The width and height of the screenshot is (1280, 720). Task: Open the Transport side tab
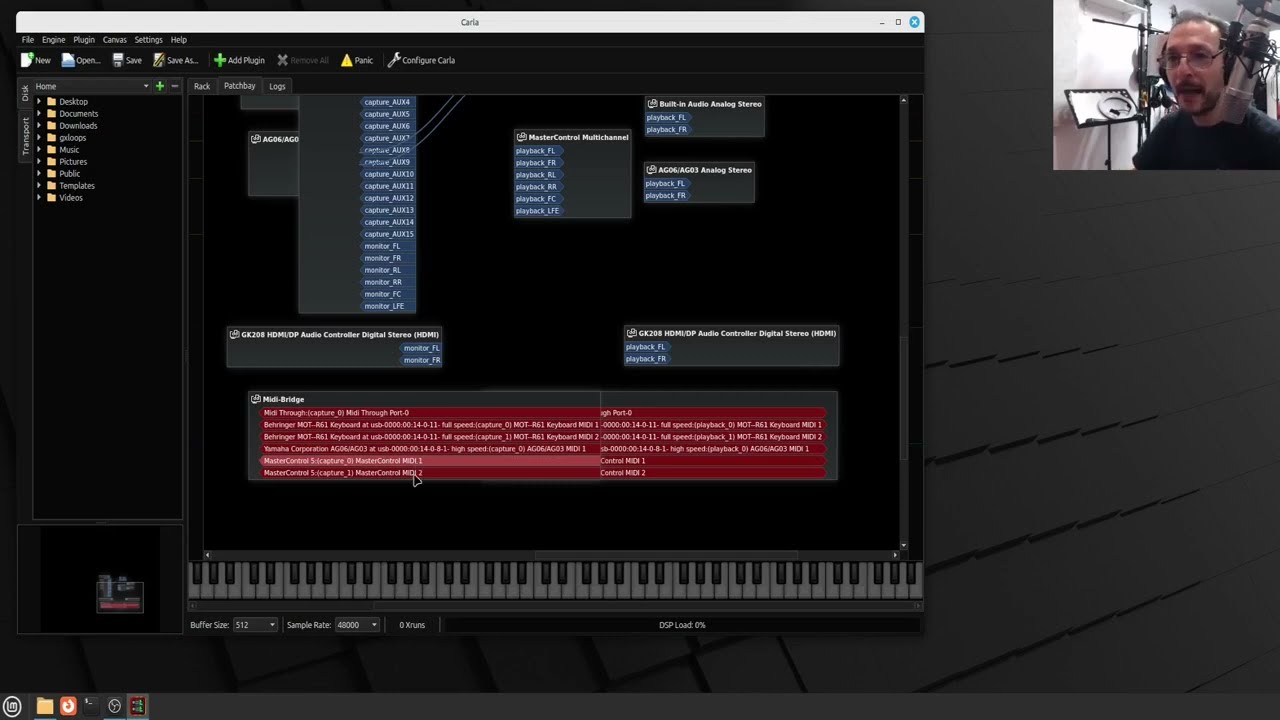point(26,135)
